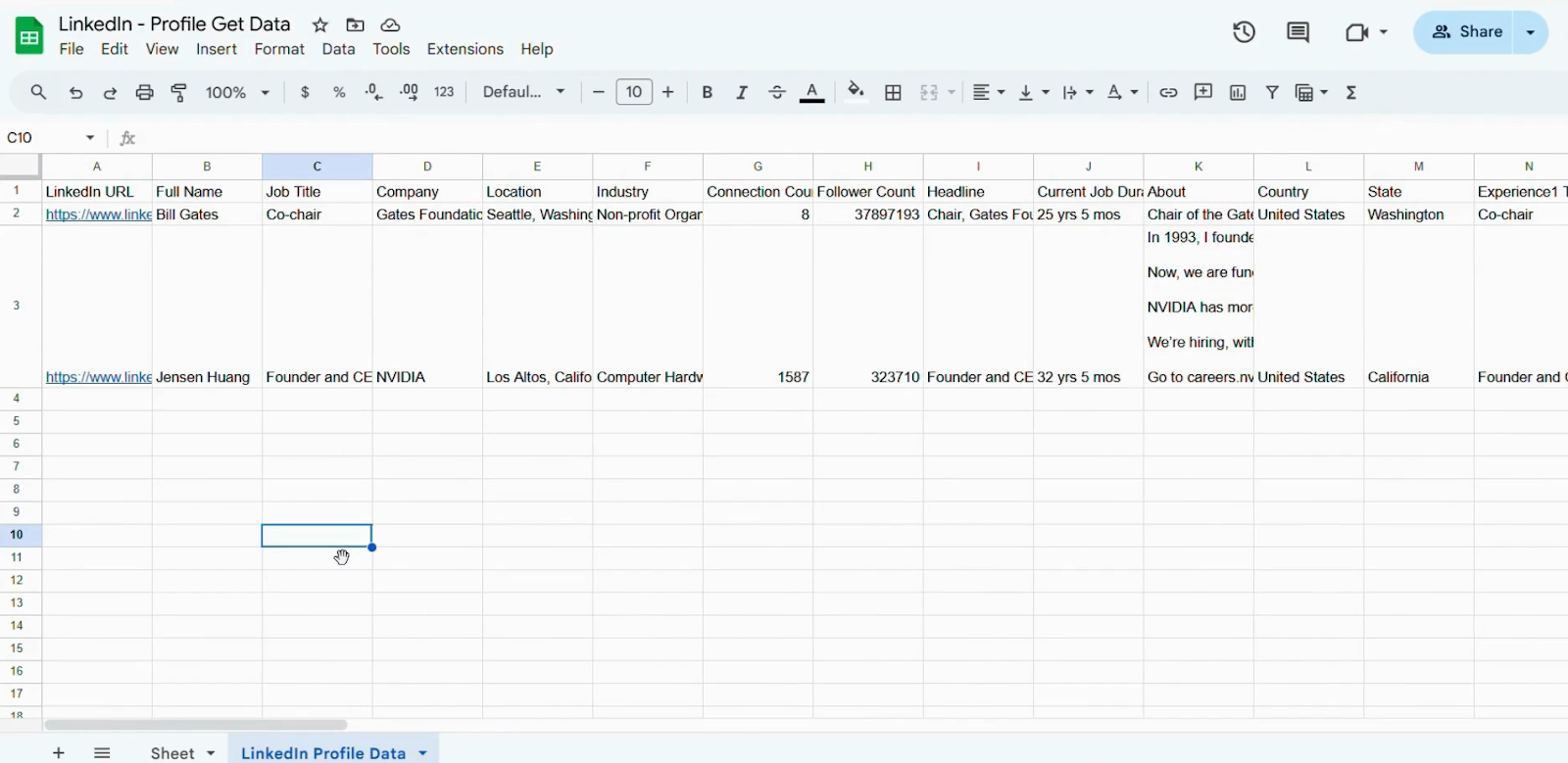
Task: Open the File menu
Action: [72, 49]
